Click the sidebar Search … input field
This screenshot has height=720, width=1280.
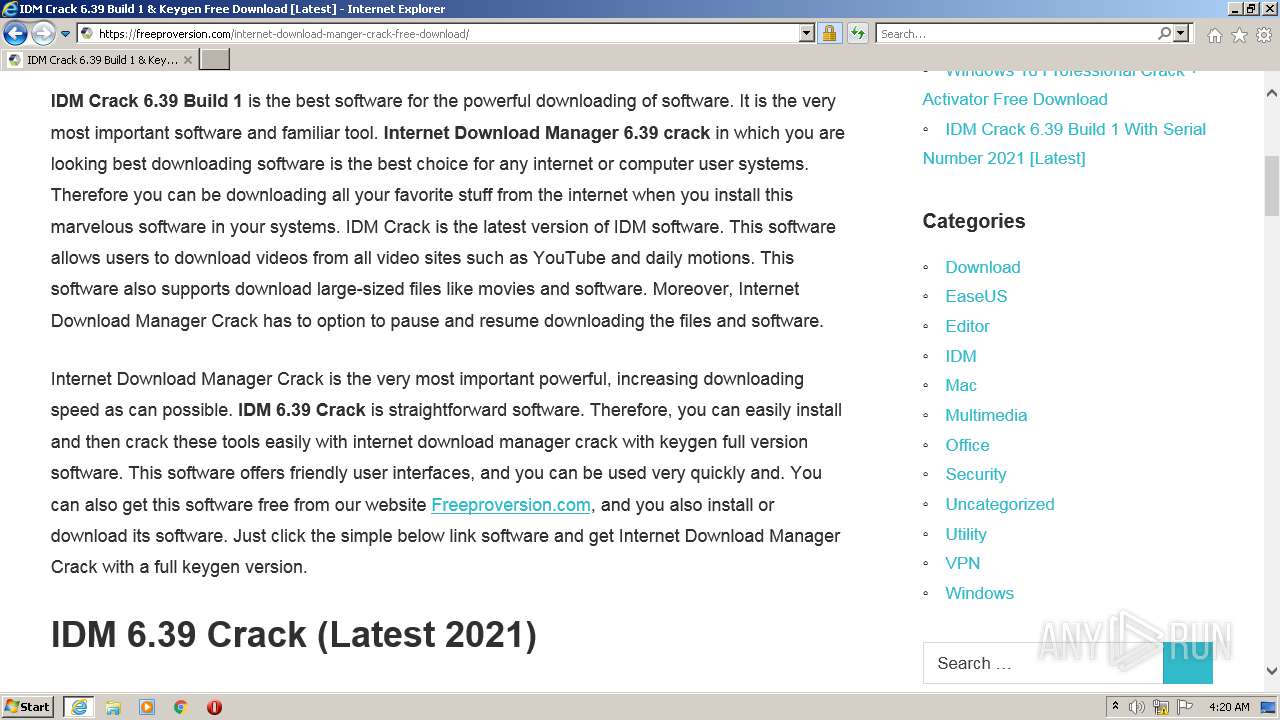tap(1043, 663)
